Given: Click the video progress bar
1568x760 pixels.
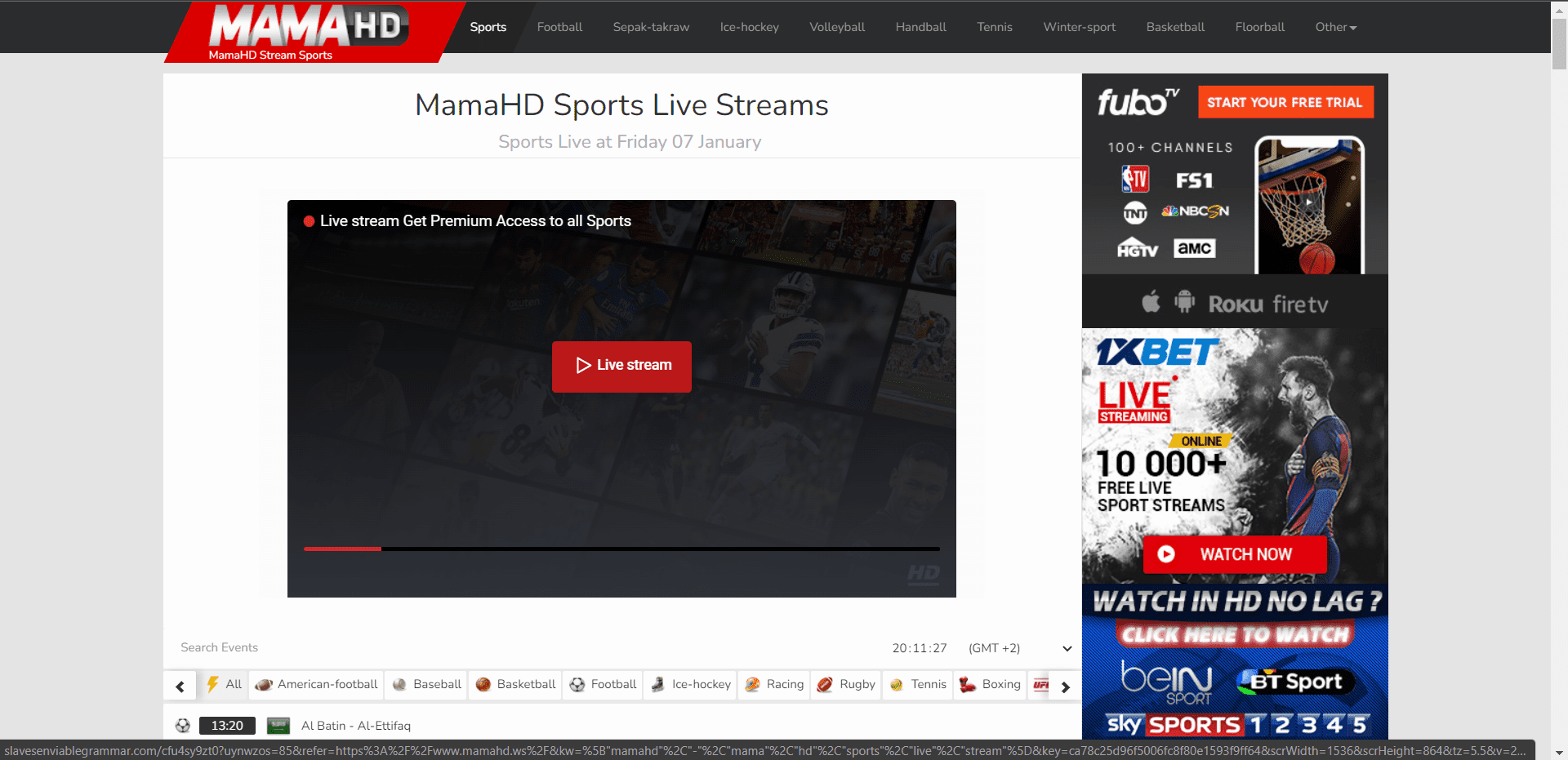Looking at the screenshot, I should [x=621, y=549].
